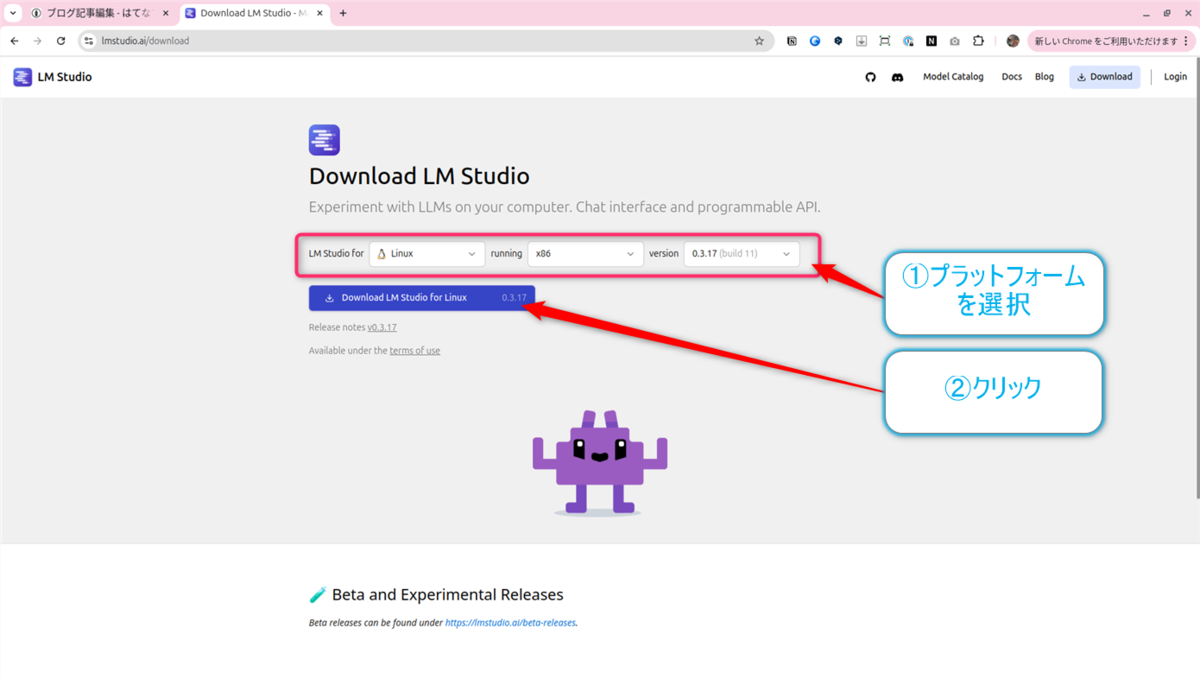The height and width of the screenshot is (679, 1200).
Task: Open Model Catalog in the site nav
Action: [953, 77]
